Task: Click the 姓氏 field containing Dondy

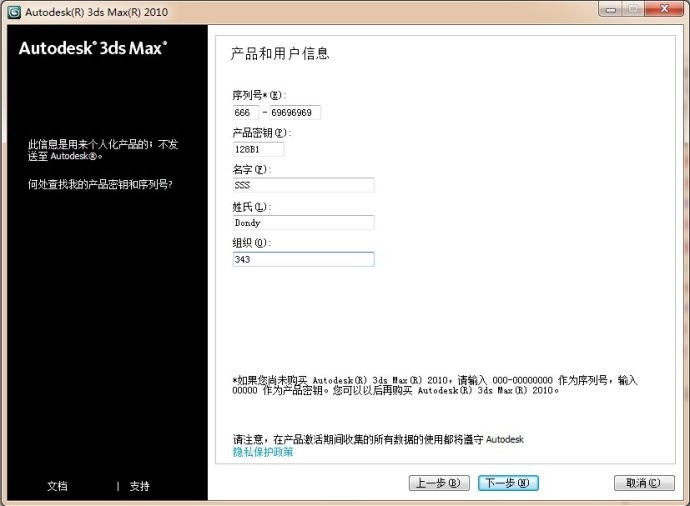Action: coord(302,223)
